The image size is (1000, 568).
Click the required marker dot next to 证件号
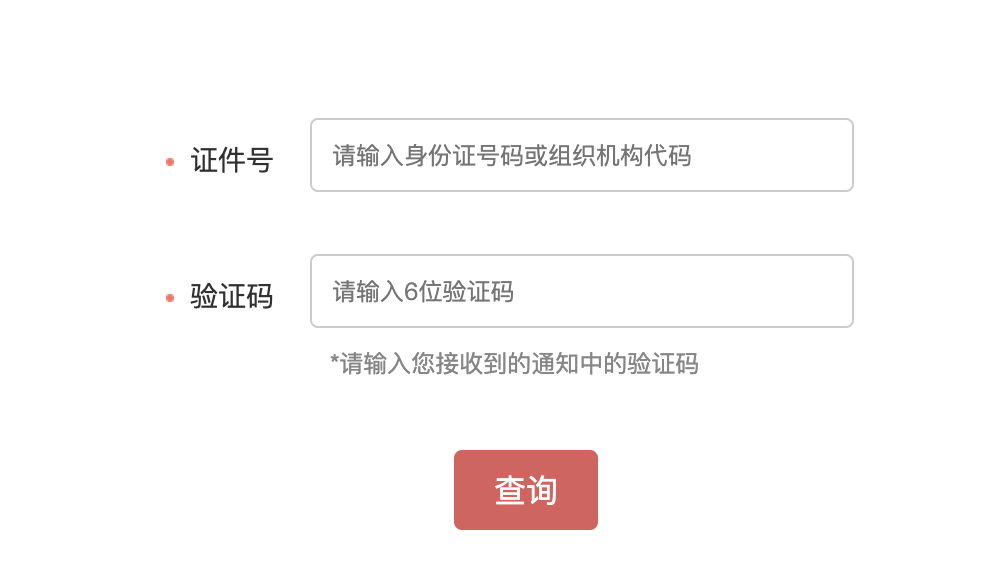point(170,161)
